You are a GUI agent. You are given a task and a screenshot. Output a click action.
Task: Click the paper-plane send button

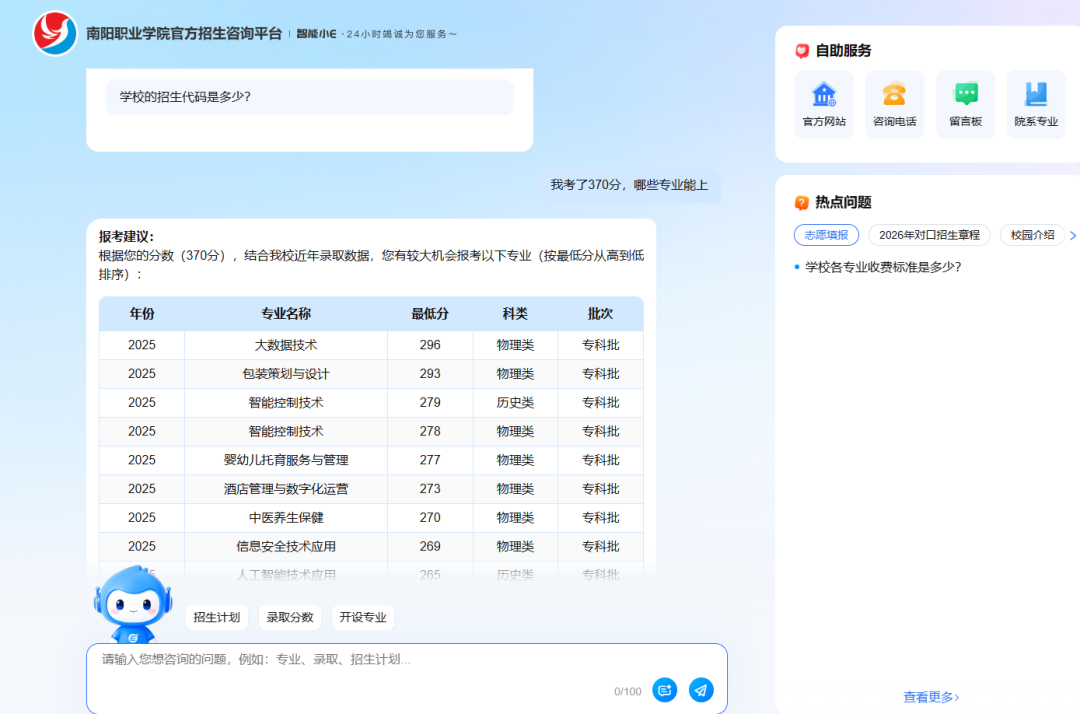(x=701, y=690)
